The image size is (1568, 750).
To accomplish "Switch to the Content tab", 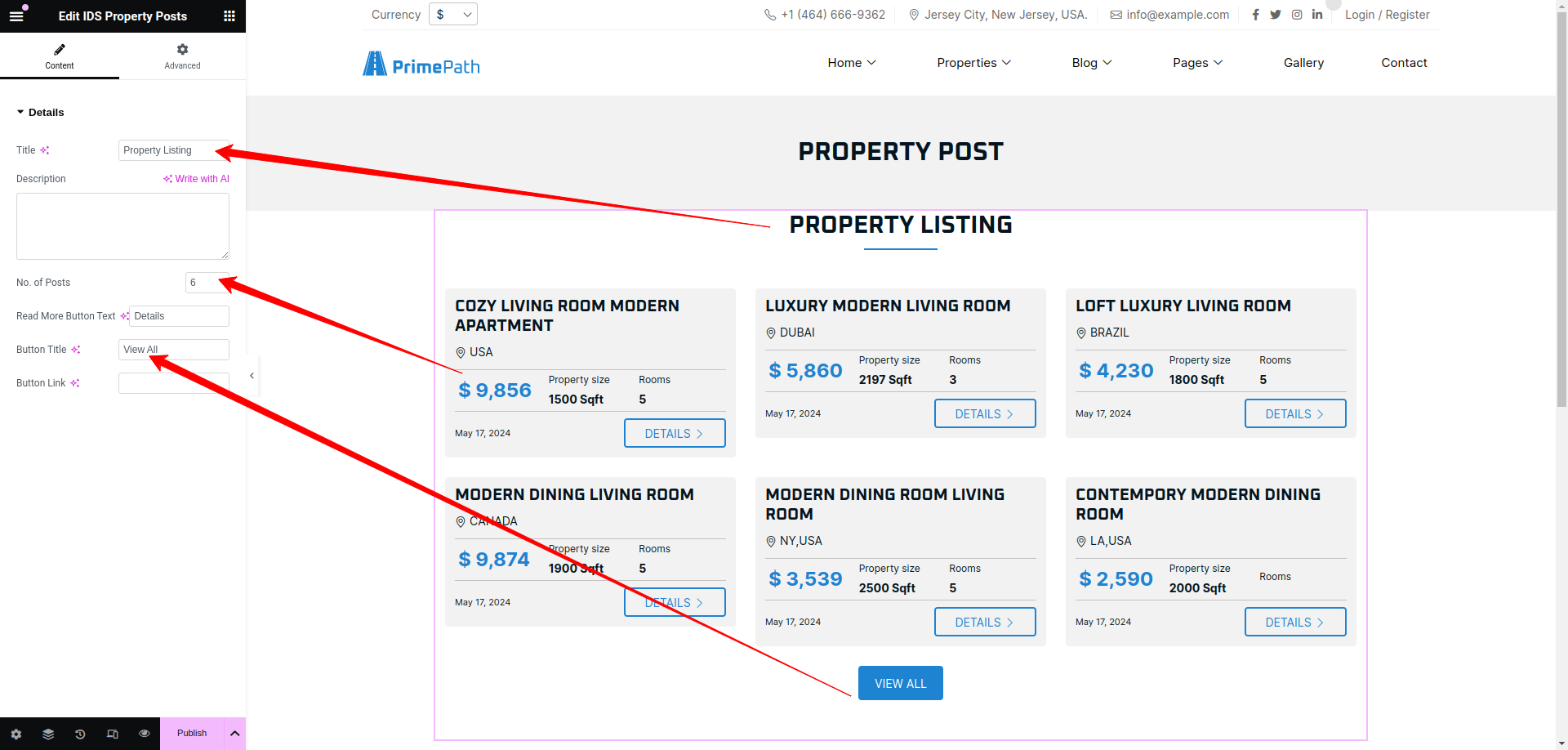I will (x=60, y=56).
